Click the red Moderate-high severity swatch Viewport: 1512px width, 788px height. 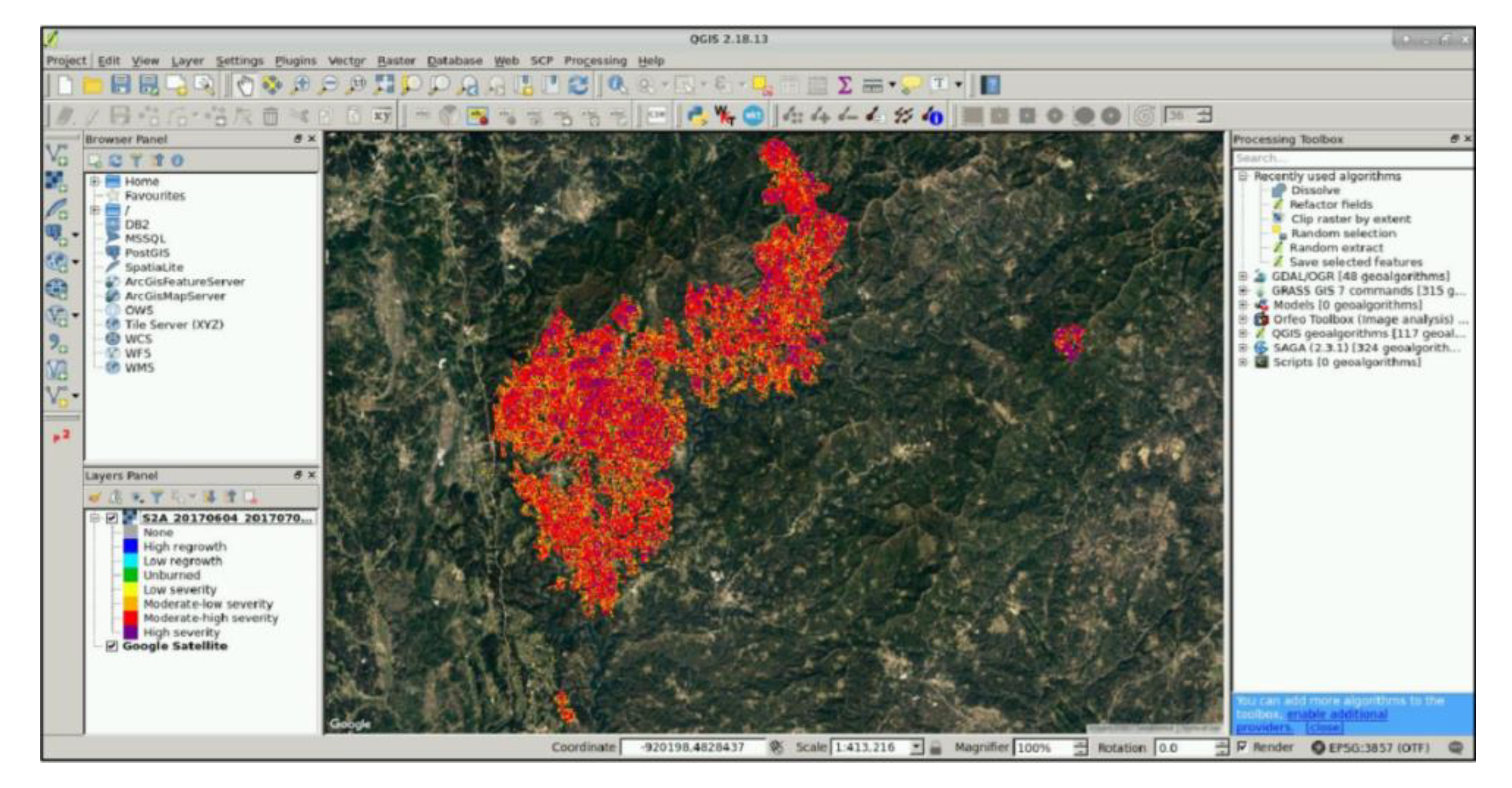130,618
